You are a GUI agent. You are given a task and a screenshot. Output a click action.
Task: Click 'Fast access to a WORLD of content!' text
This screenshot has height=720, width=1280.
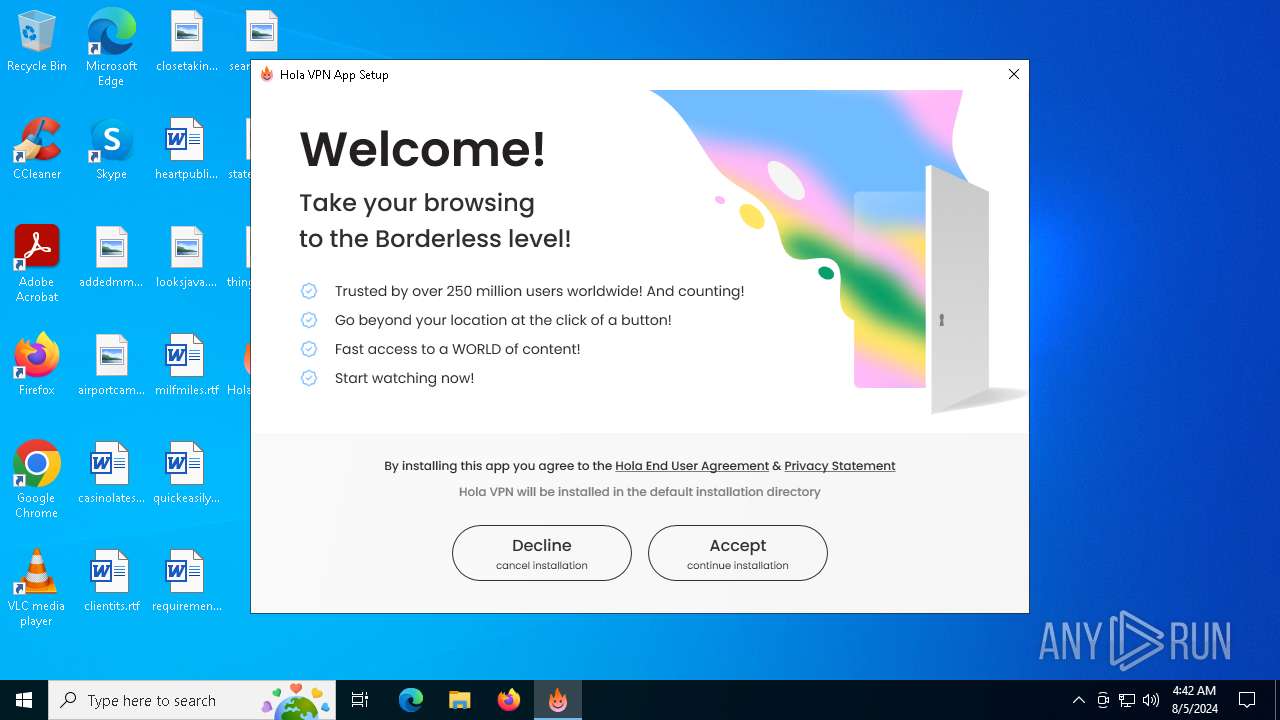click(x=457, y=349)
